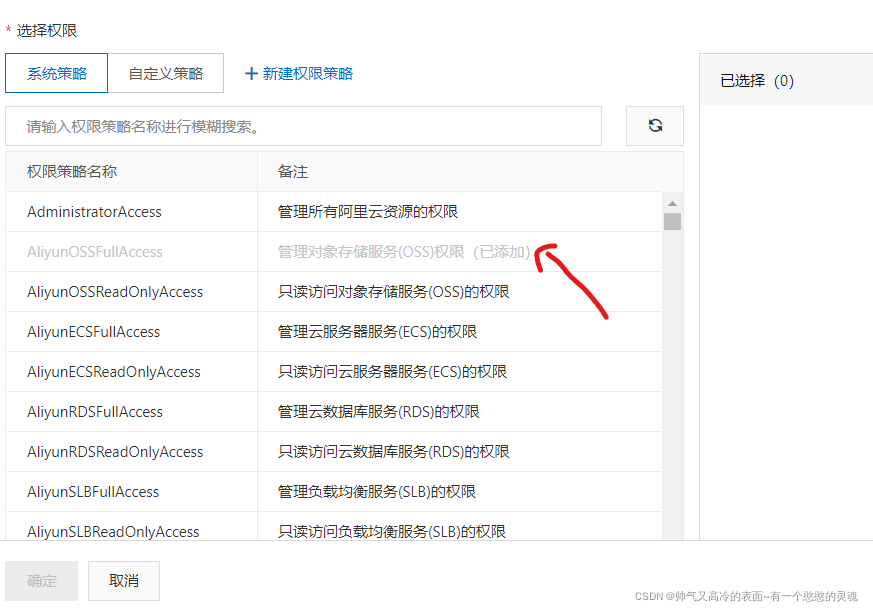Select AliyunOSSFullAccess policy row
Viewport: 873px width, 611px height.
pos(333,252)
